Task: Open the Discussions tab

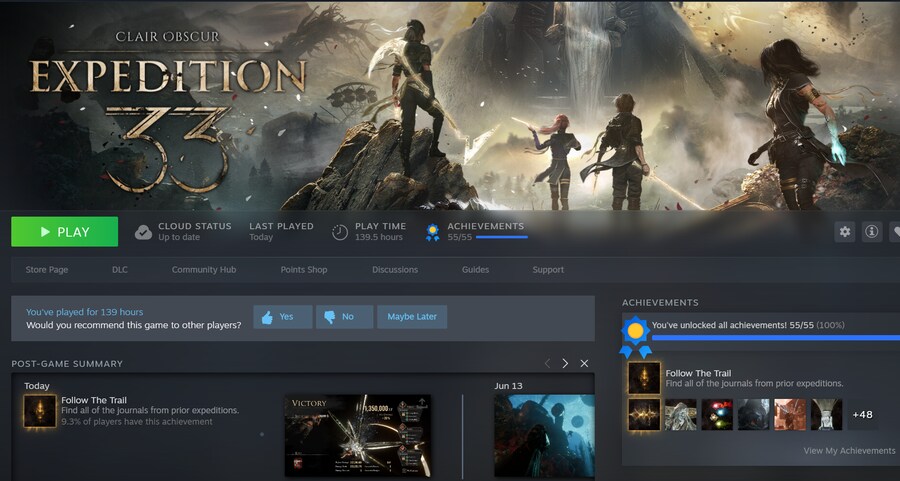Action: (x=395, y=270)
